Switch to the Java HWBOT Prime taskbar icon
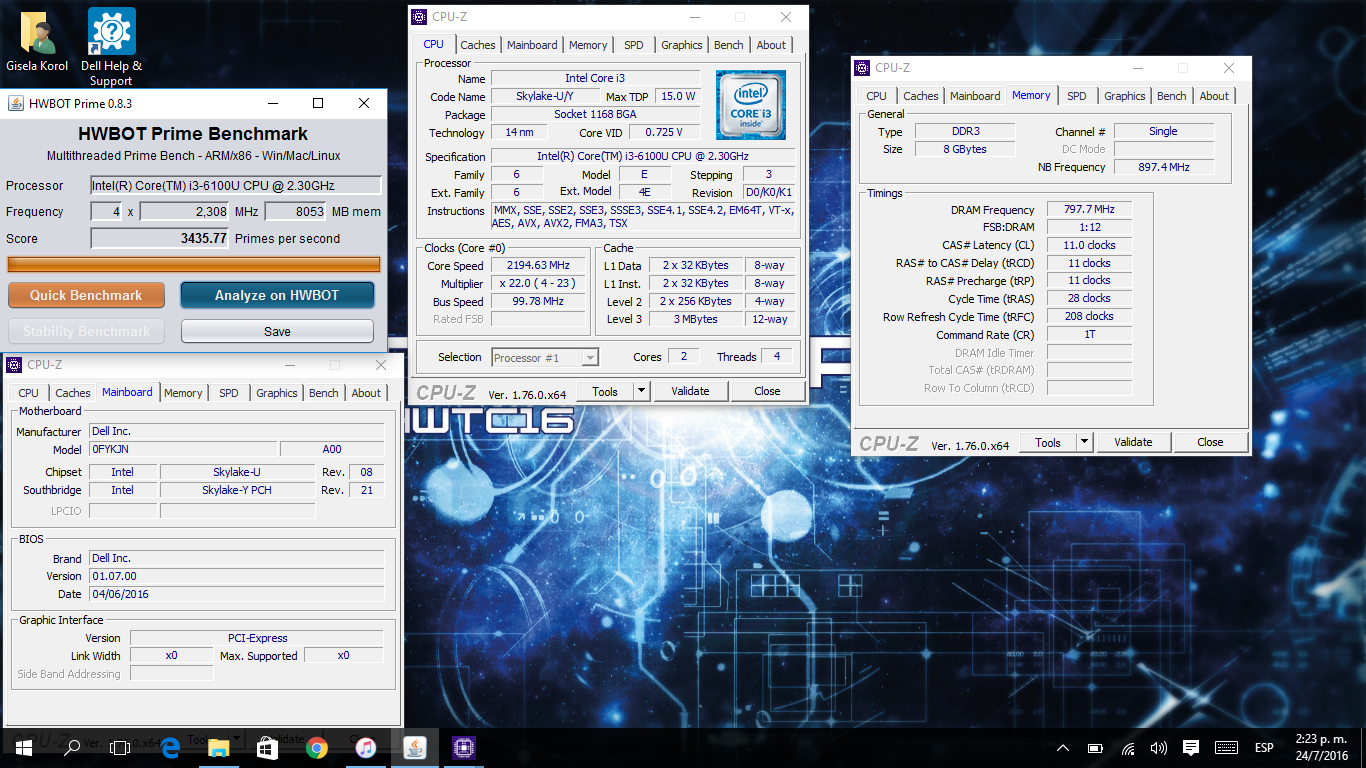 click(414, 747)
